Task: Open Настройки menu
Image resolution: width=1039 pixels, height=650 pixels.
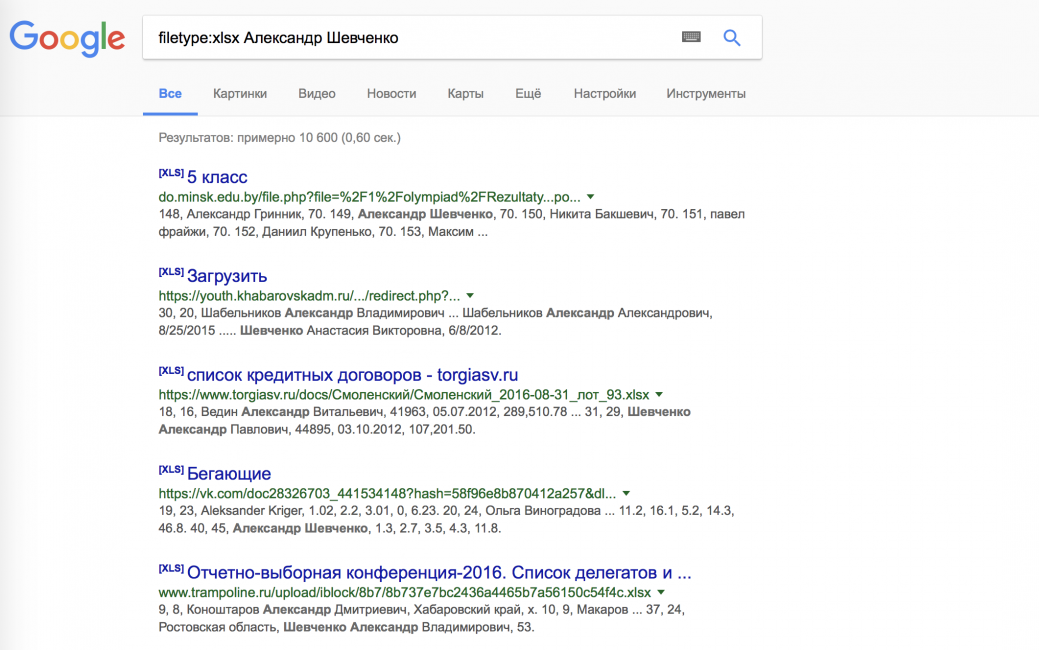Action: [x=604, y=94]
